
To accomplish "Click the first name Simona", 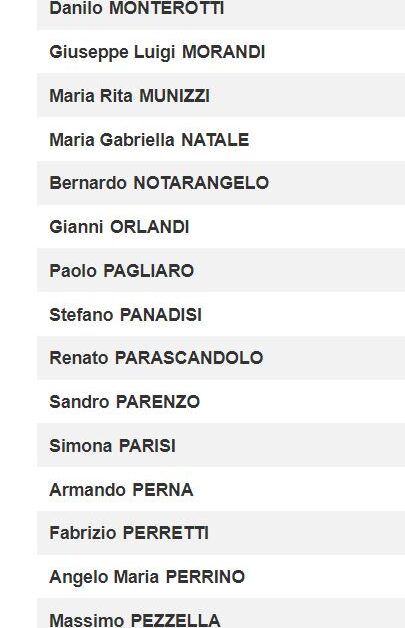I will 81,445.
